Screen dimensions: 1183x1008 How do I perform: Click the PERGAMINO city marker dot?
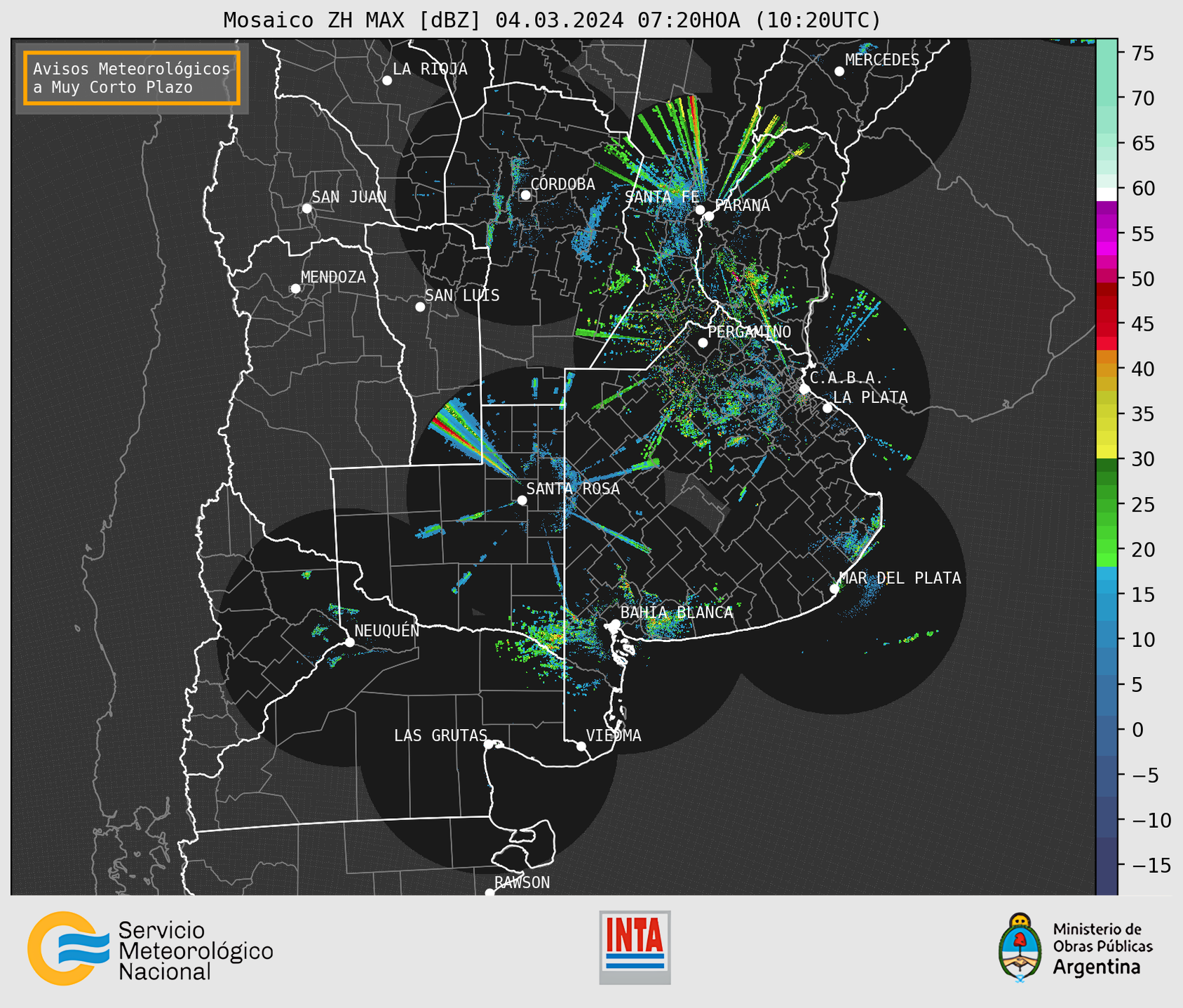coord(703,343)
